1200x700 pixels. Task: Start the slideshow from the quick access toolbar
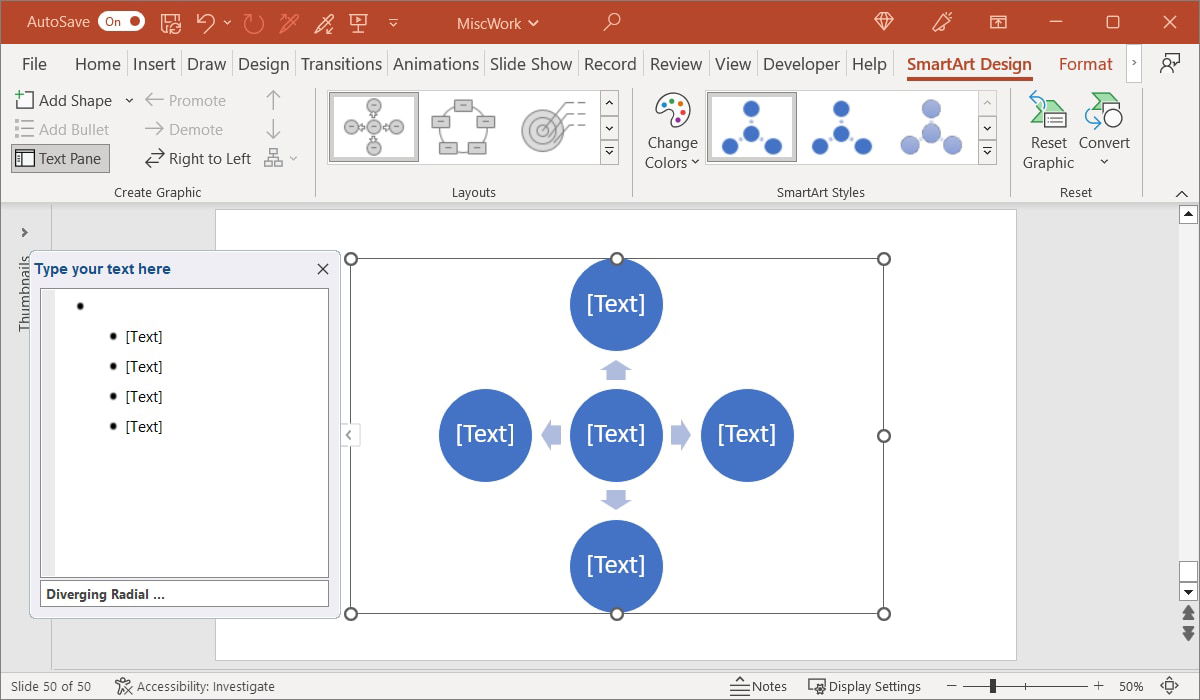point(357,21)
